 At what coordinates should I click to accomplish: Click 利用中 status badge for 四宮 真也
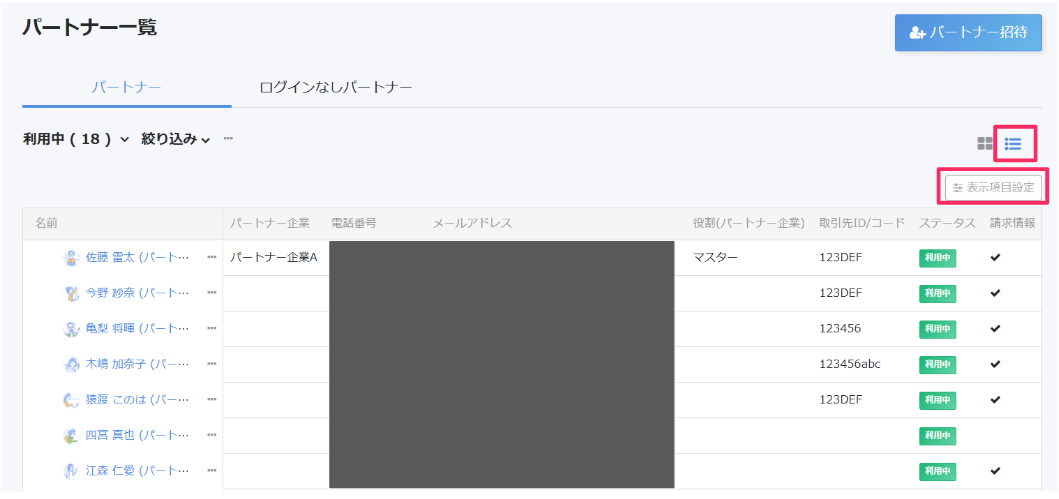tap(937, 436)
